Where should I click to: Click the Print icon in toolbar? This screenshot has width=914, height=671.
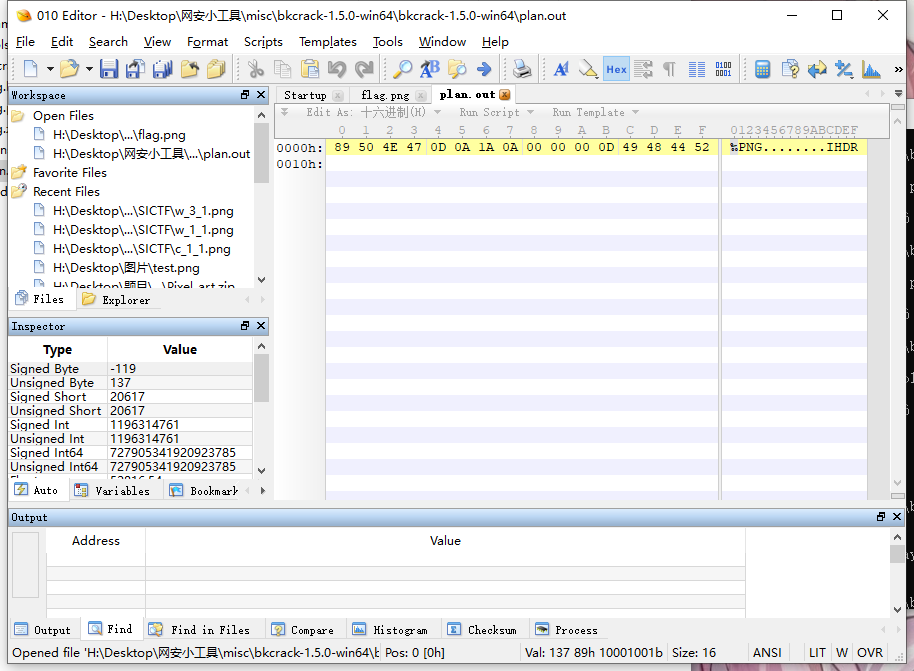pos(522,69)
